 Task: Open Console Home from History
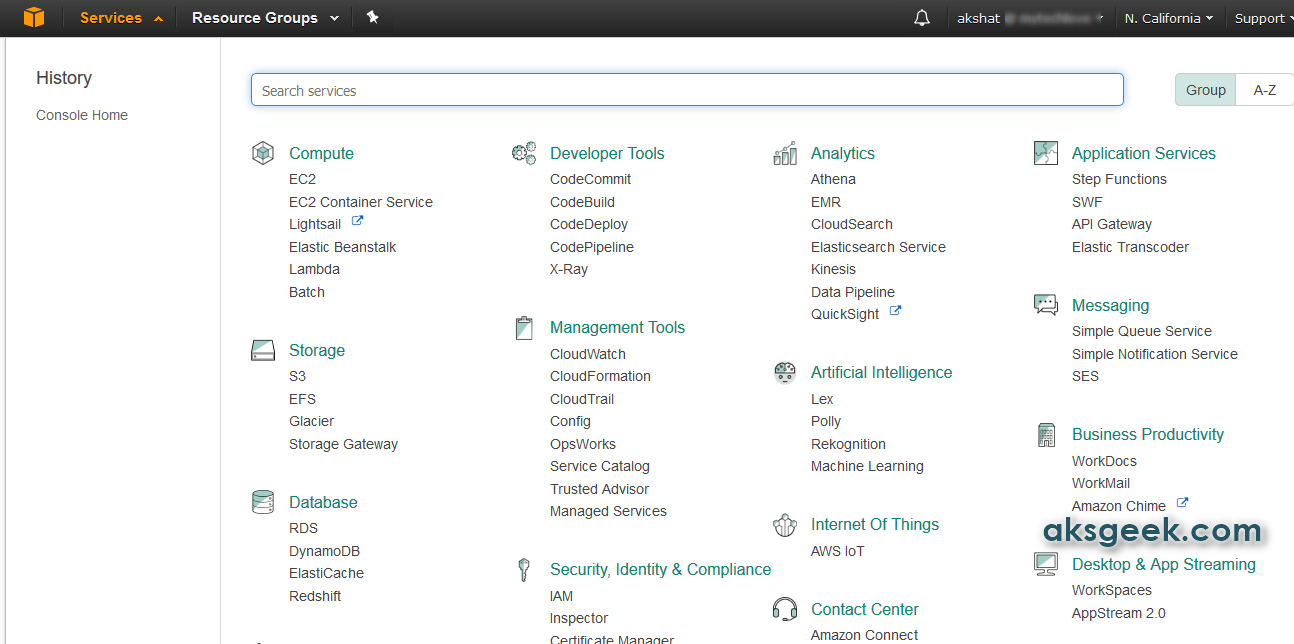click(82, 115)
